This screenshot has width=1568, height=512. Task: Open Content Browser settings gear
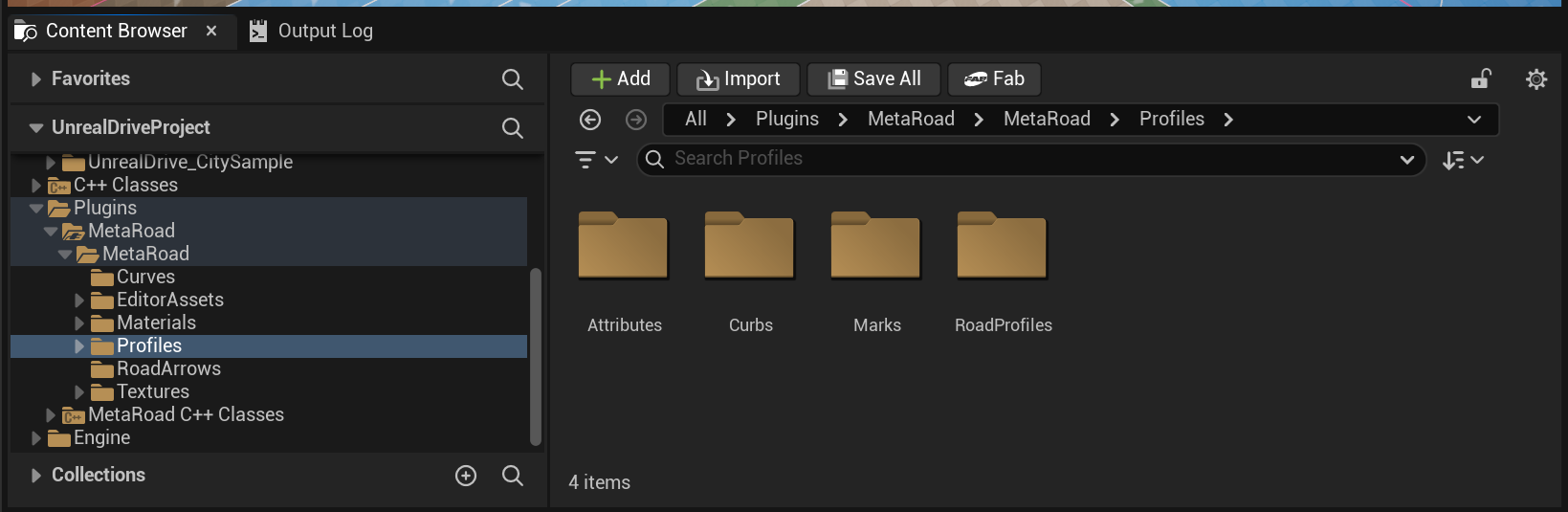[1536, 79]
